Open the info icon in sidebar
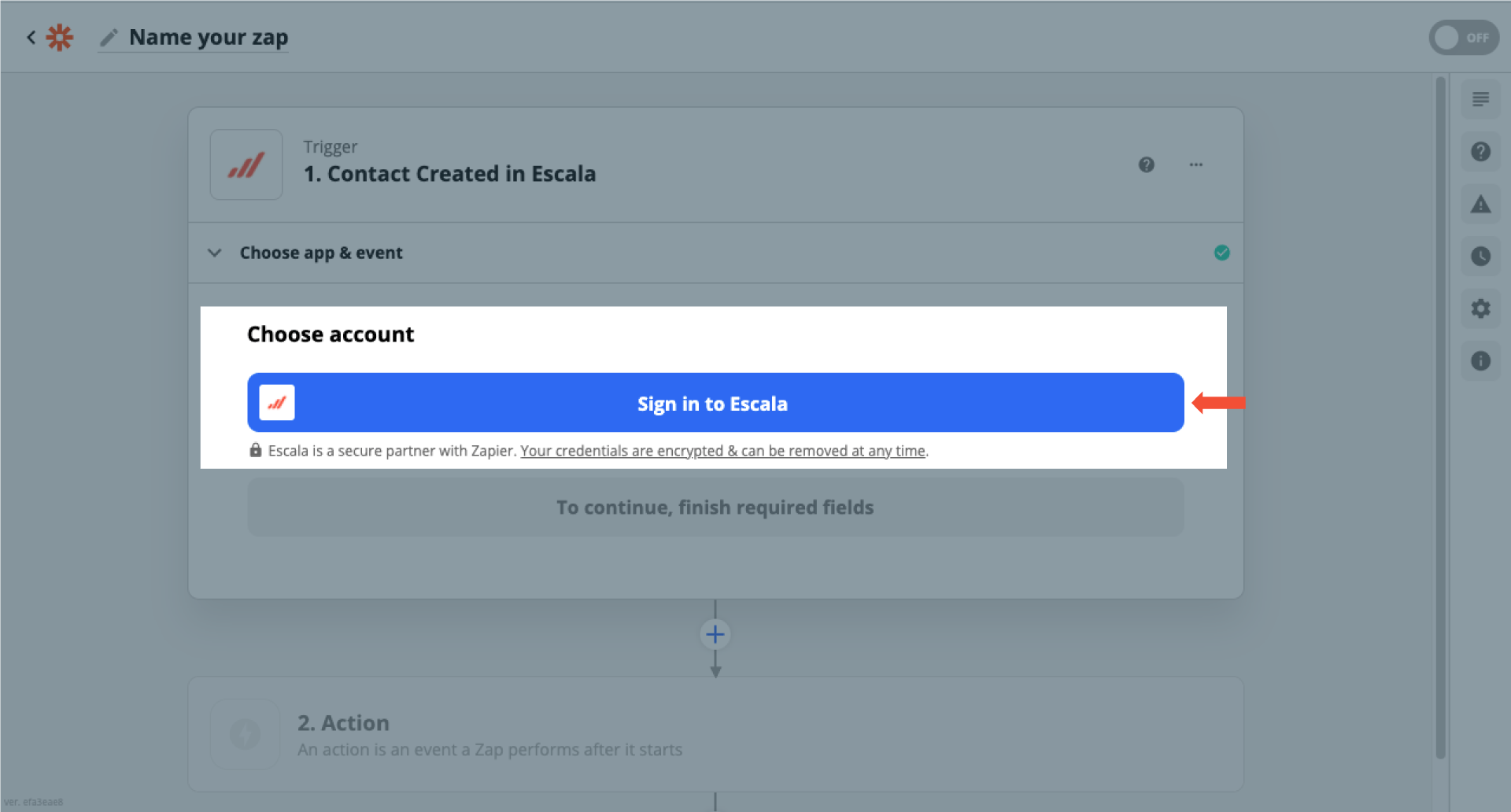The image size is (1511, 812). click(x=1480, y=360)
